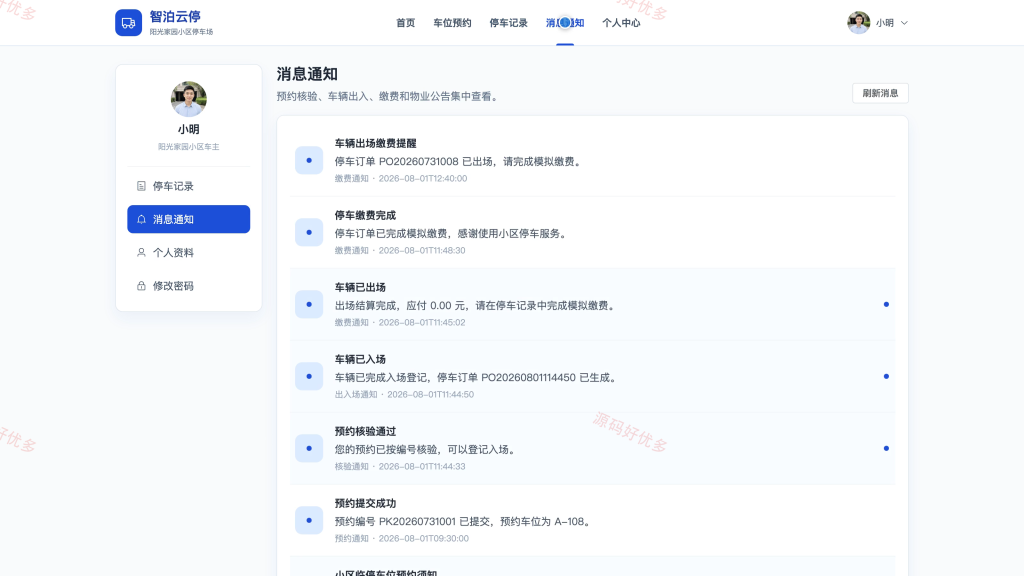This screenshot has height=576, width=1024.
Task: Click text mentioning order PO20260801114450
Action: point(476,377)
